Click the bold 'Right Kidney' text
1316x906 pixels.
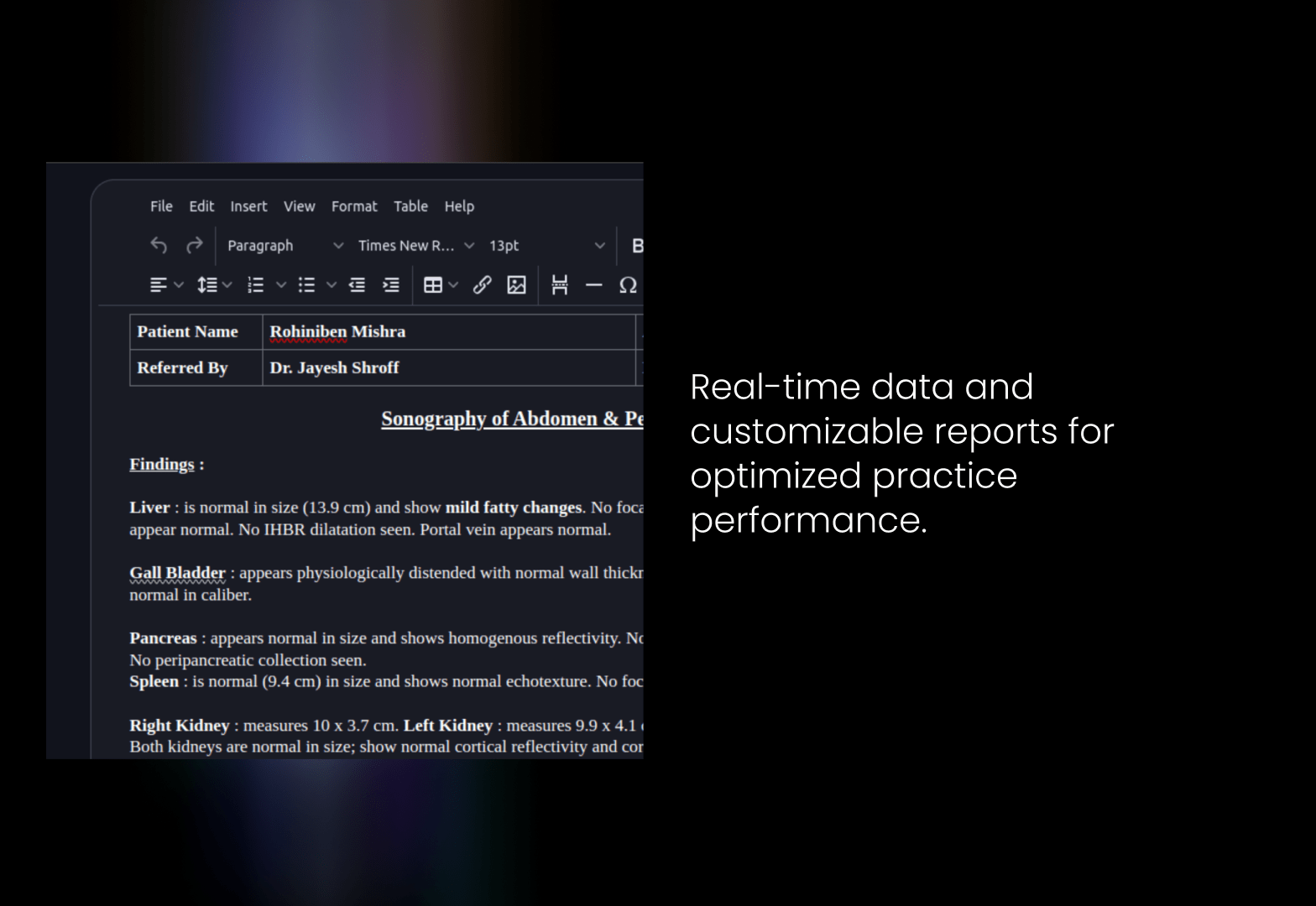click(x=180, y=726)
